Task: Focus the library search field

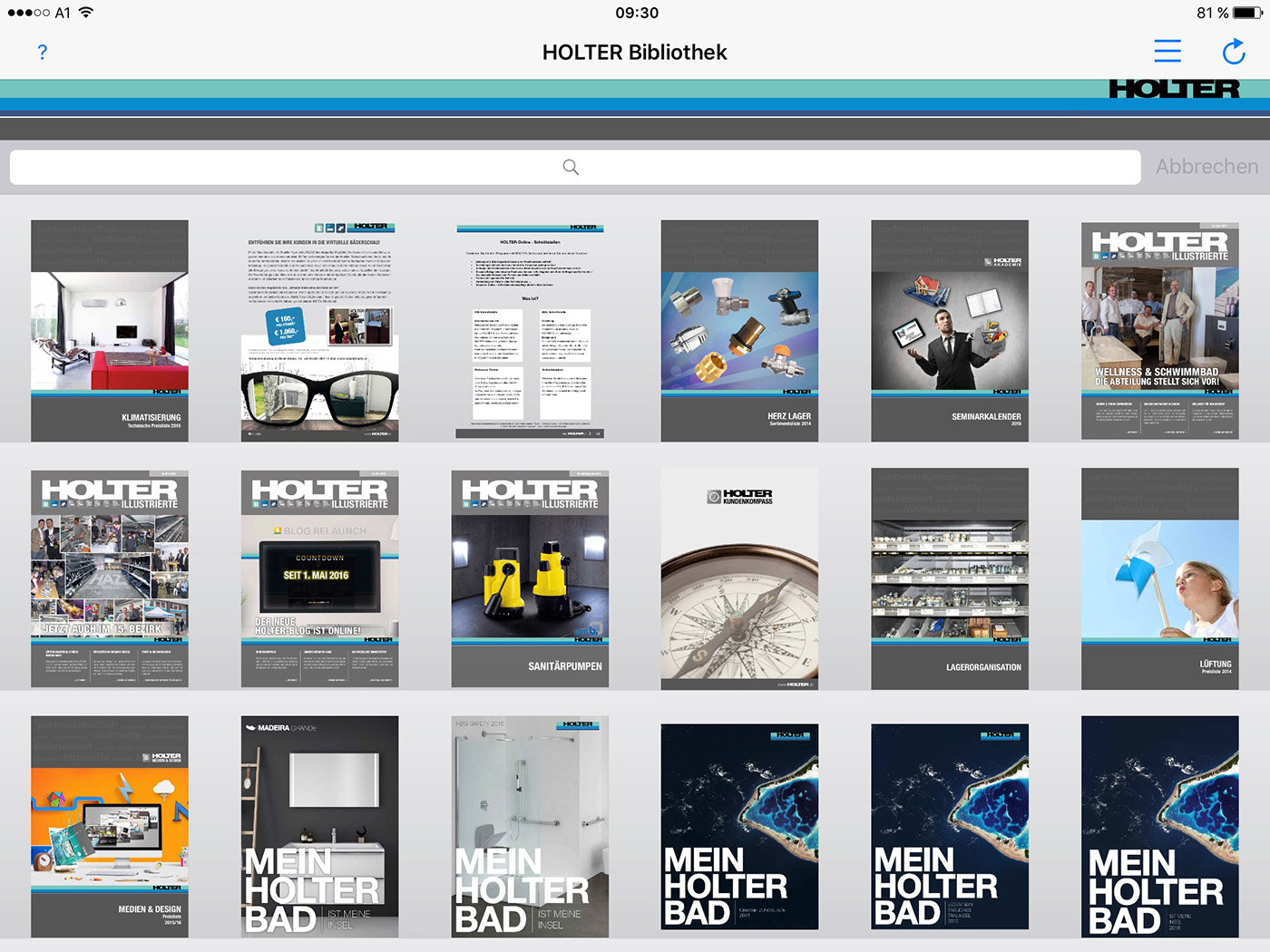Action: pos(575,168)
